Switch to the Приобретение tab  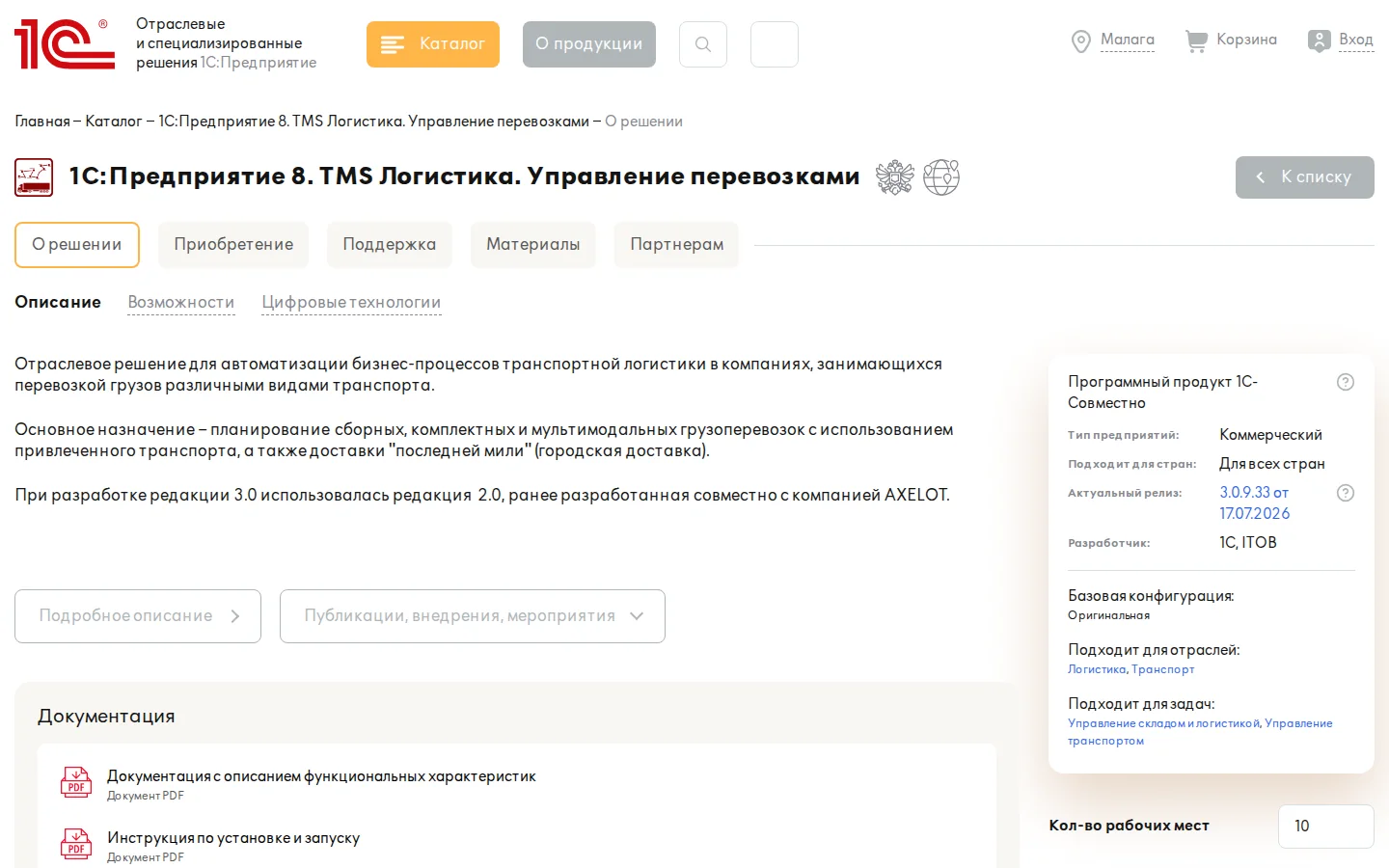(233, 245)
